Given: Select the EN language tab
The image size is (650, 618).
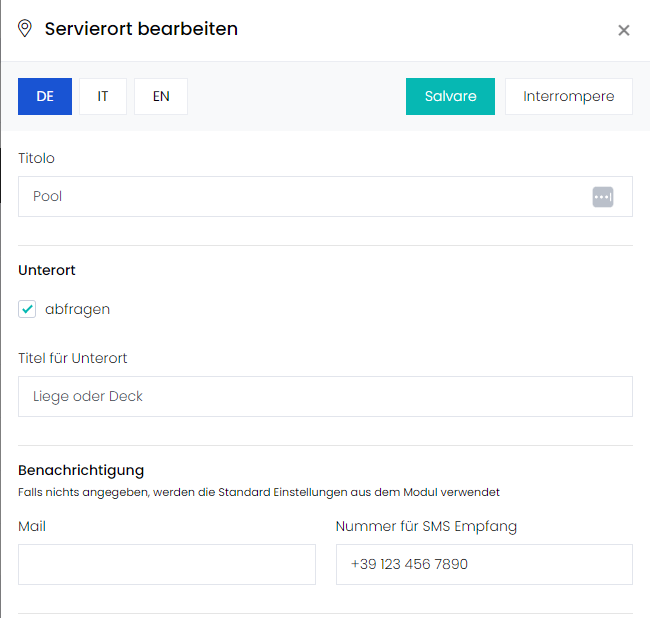Looking at the screenshot, I should click(161, 97).
